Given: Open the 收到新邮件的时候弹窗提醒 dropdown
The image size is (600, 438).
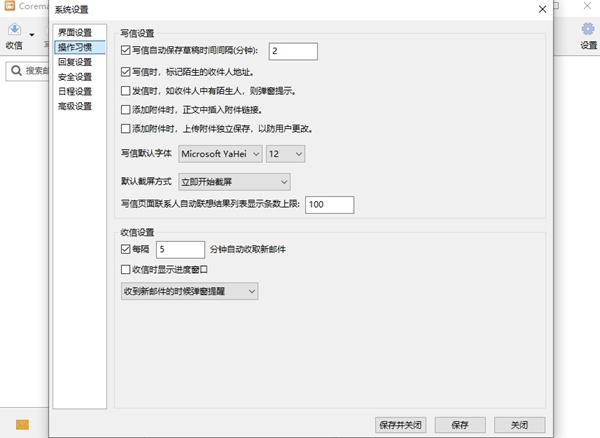Looking at the screenshot, I should click(189, 291).
